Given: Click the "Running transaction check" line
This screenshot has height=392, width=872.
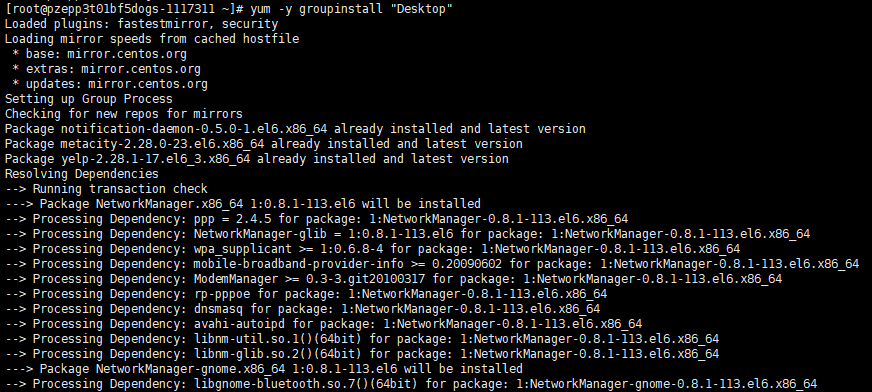Looking at the screenshot, I should [x=106, y=189].
